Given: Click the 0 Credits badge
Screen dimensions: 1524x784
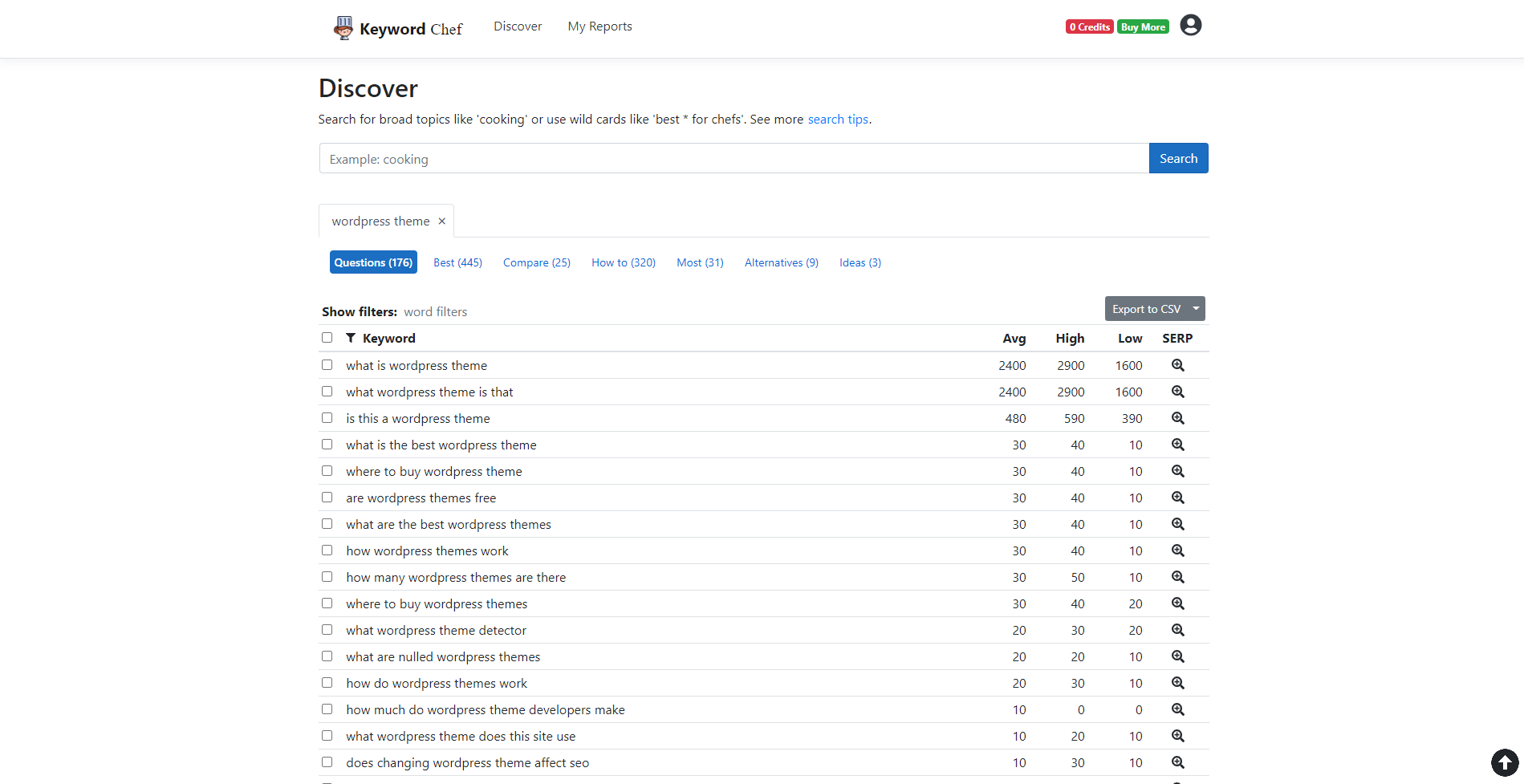Looking at the screenshot, I should click(x=1088, y=26).
